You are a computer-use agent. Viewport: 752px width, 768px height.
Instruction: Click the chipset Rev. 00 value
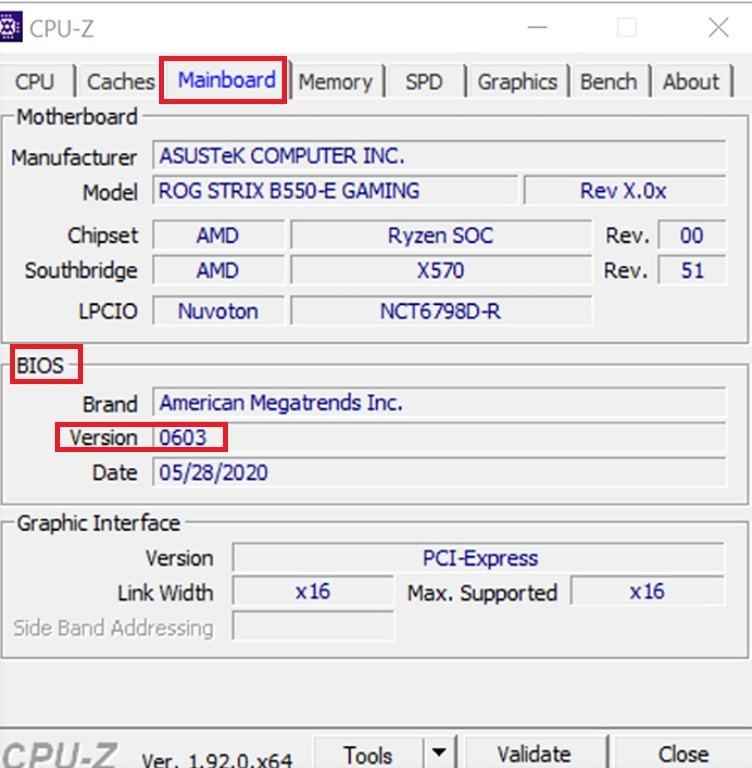pyautogui.click(x=691, y=235)
